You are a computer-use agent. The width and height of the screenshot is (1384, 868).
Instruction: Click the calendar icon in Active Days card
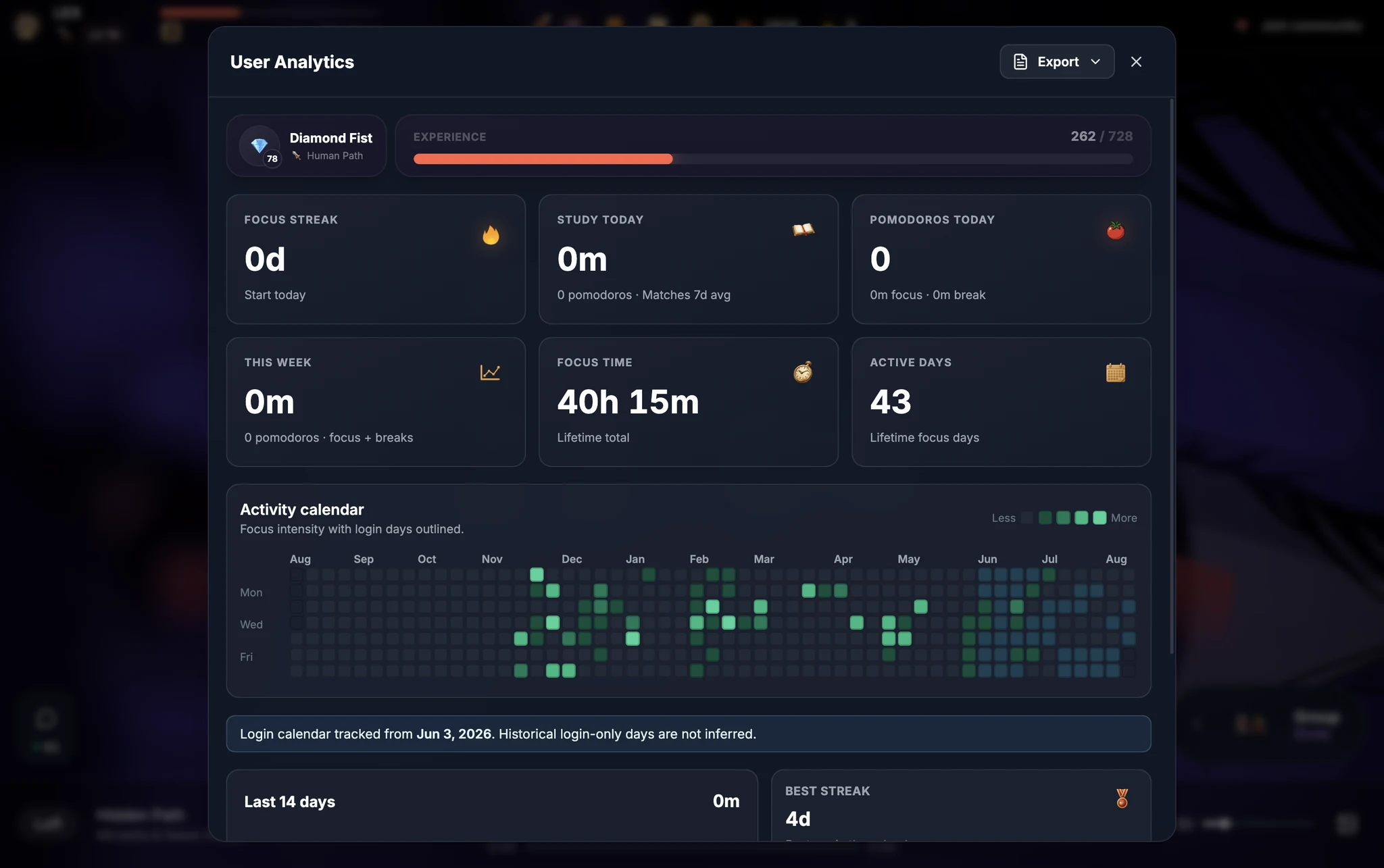pyautogui.click(x=1116, y=372)
